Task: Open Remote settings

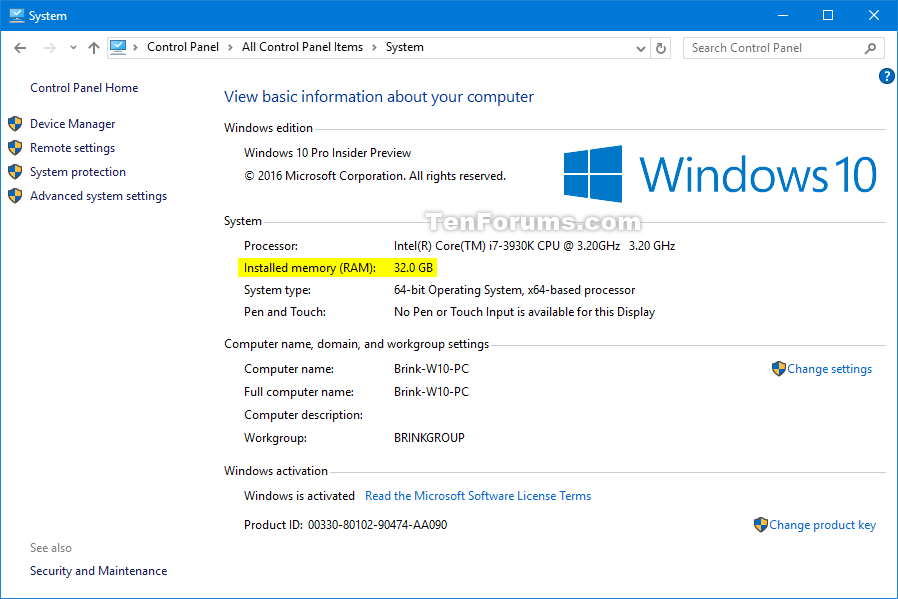Action: pyautogui.click(x=73, y=148)
